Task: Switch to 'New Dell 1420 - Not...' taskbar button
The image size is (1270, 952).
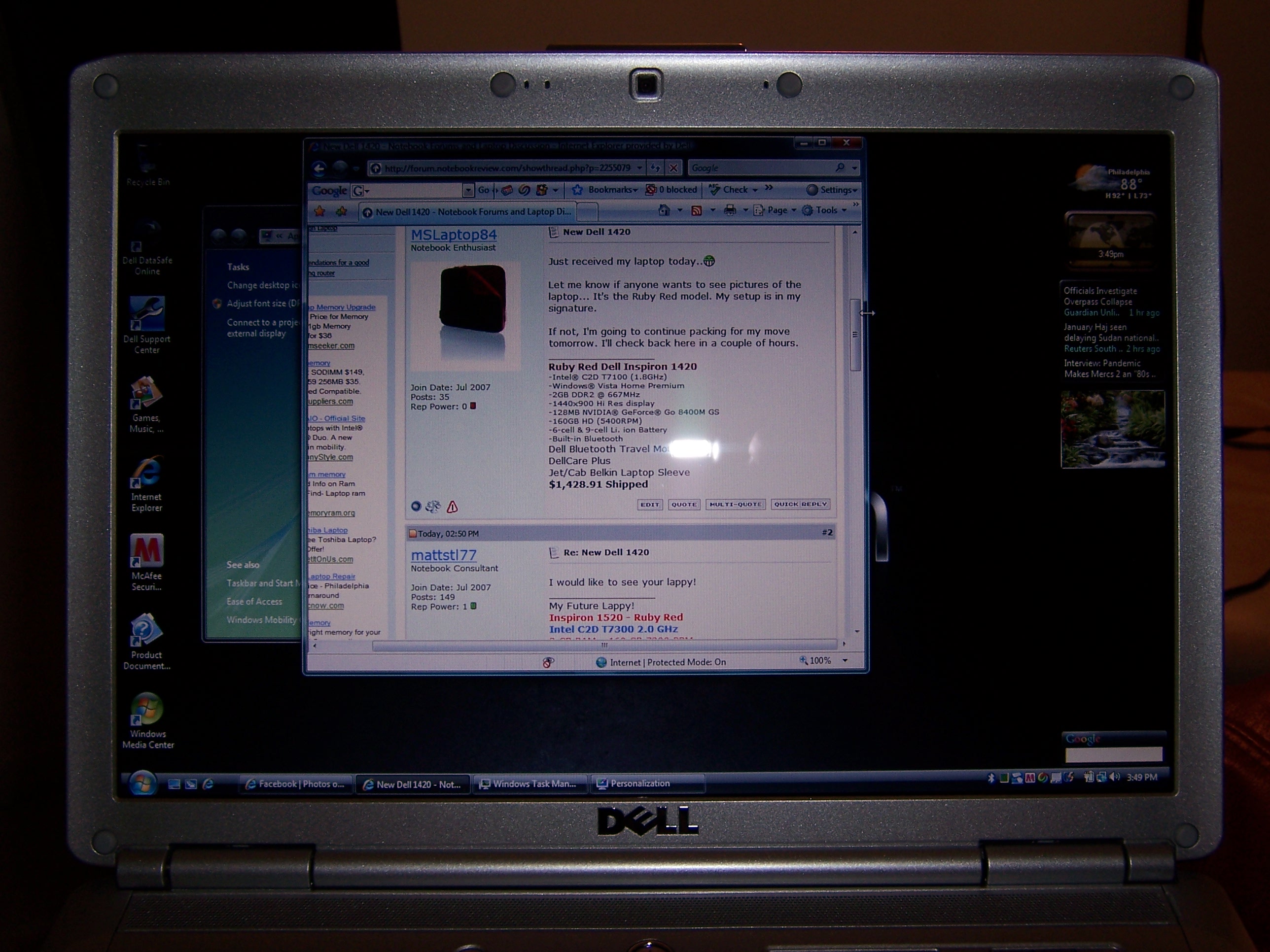Action: (x=412, y=784)
